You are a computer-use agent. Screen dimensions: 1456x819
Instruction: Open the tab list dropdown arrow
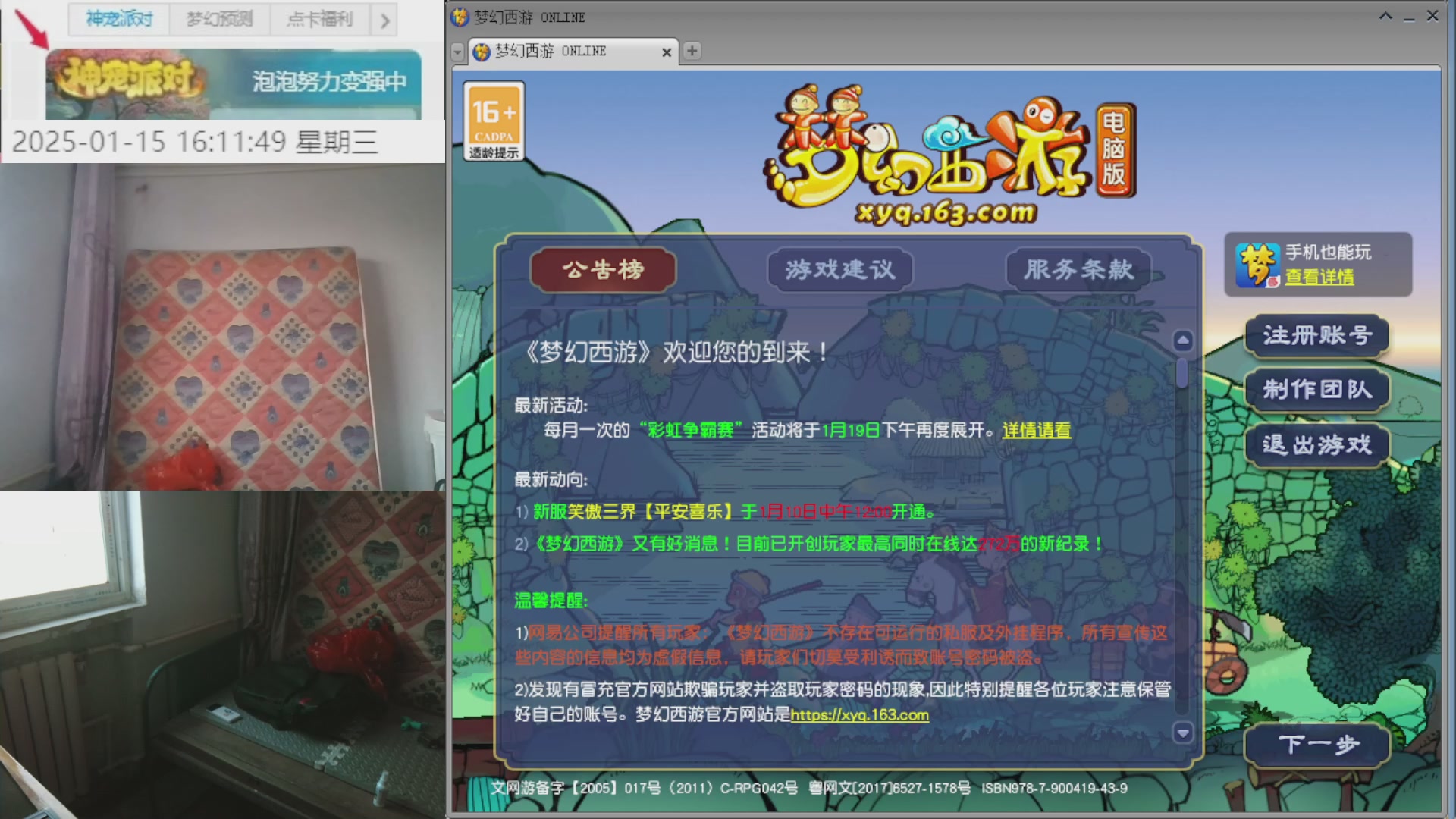(457, 52)
